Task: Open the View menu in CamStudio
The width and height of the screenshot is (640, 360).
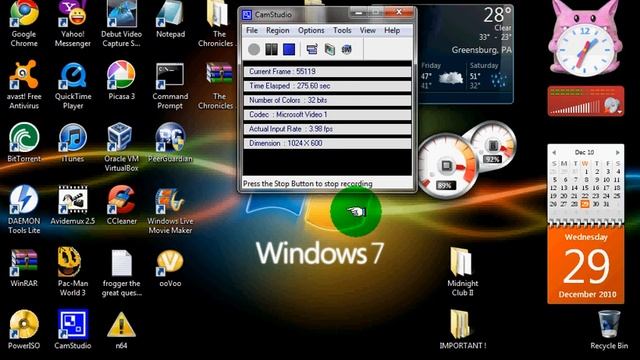Action: click(x=367, y=31)
